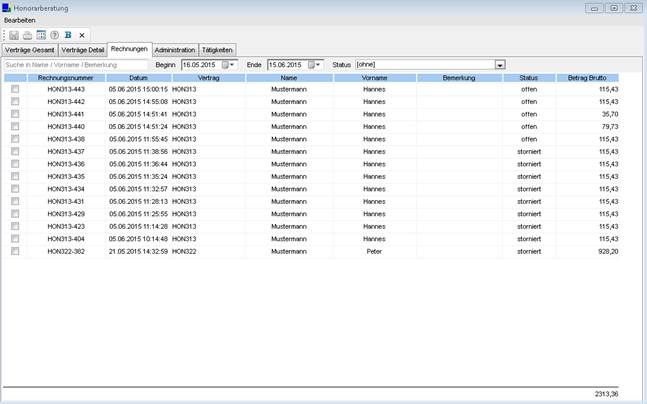Open the Beginn date picker dropdown
The width and height of the screenshot is (647, 404).
pos(233,65)
